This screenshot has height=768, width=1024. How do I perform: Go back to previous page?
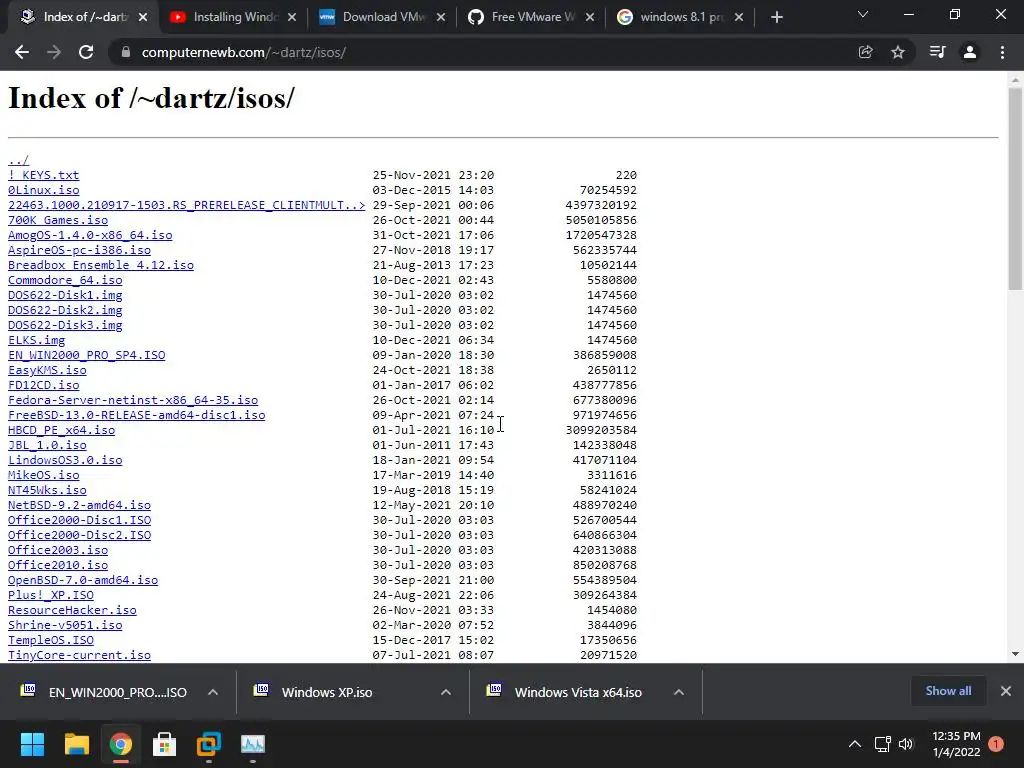[x=22, y=52]
